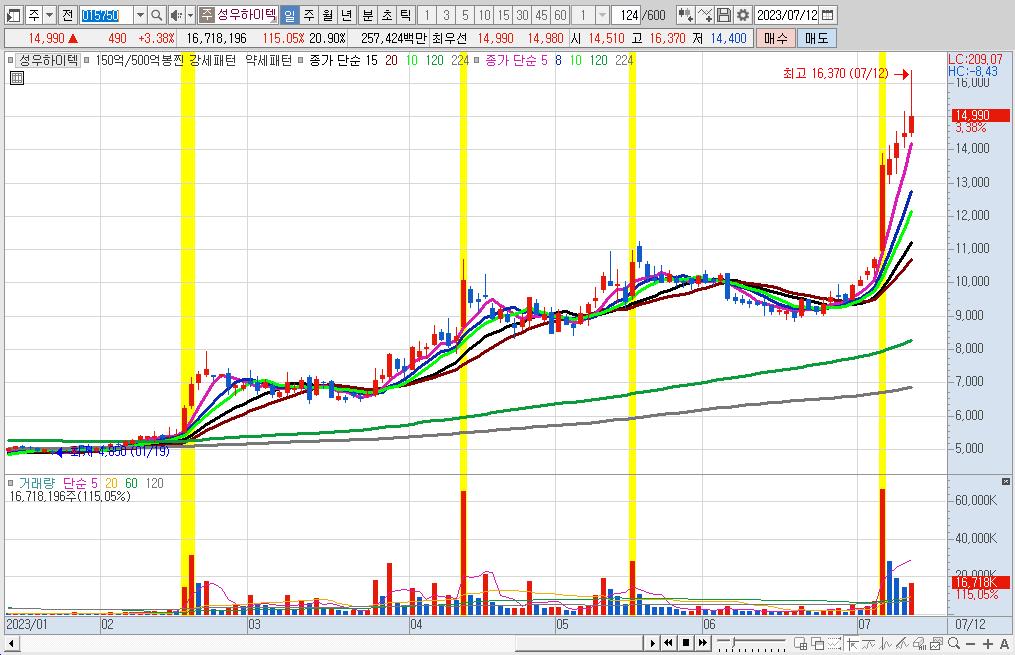Select the second '초' chart period
Viewport: 1015px width, 655px height.
(x=386, y=15)
